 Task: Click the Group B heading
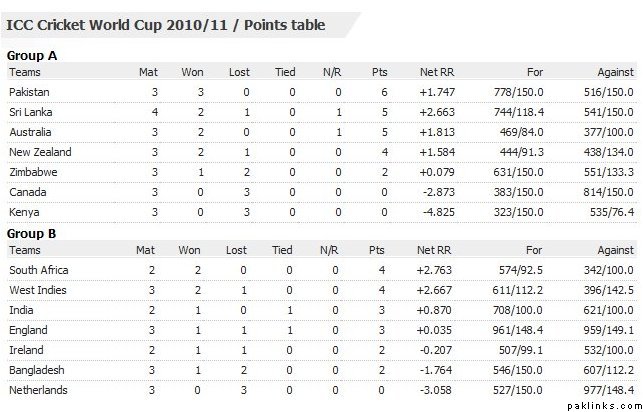tap(31, 234)
